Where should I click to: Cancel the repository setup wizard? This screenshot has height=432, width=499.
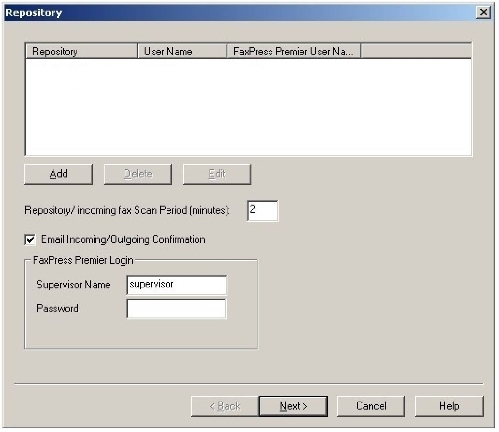pyautogui.click(x=371, y=406)
